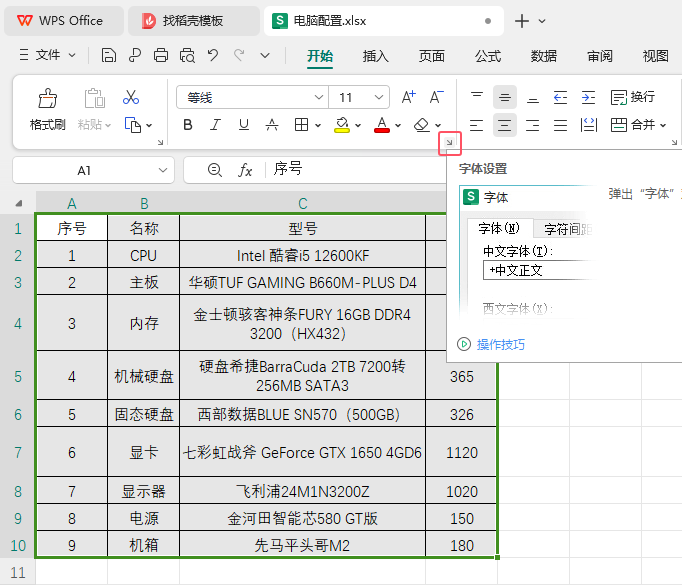Click the Copy icon in the clipboard group

133,125
